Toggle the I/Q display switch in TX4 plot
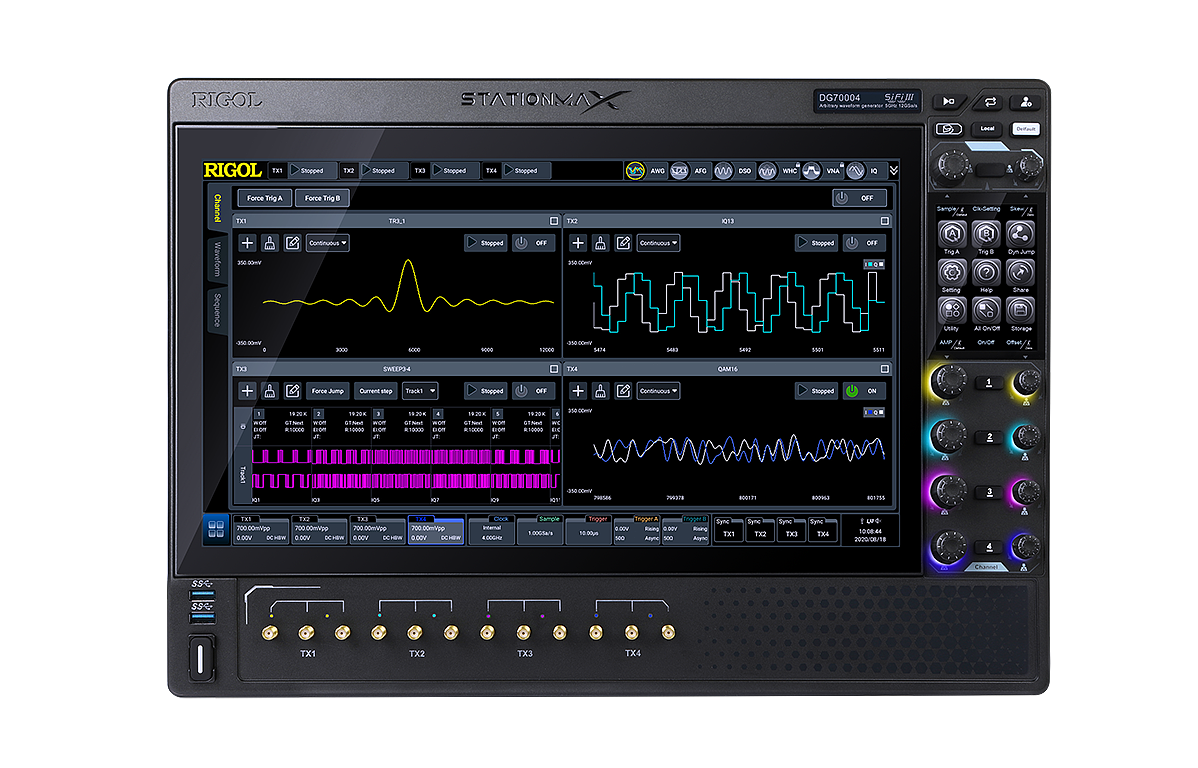1198x768 pixels. pyautogui.click(x=874, y=412)
